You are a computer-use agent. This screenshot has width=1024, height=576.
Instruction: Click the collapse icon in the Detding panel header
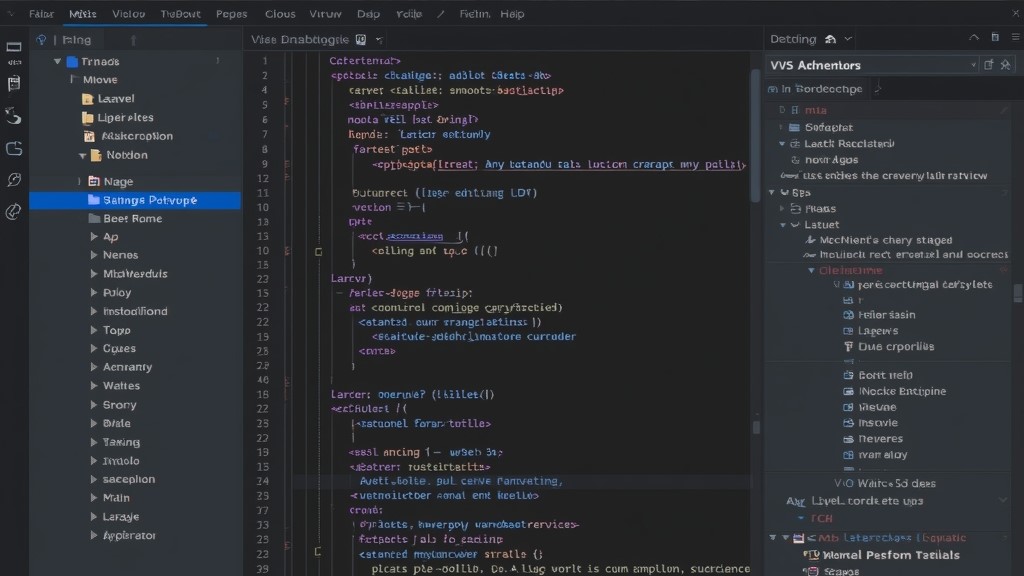pos(972,38)
